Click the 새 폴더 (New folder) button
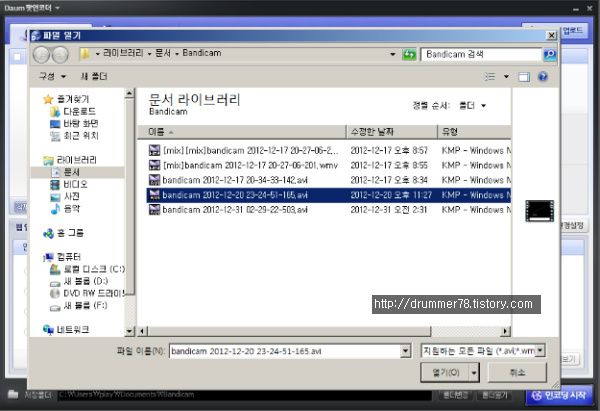The height and width of the screenshot is (411, 600). coord(94,77)
